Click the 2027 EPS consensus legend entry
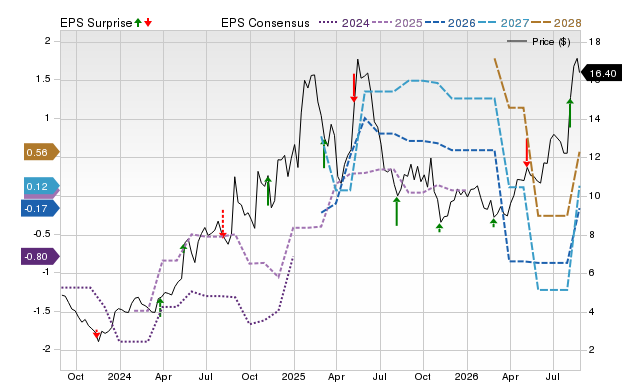Viewport: 640px width, 382px height. [x=503, y=23]
